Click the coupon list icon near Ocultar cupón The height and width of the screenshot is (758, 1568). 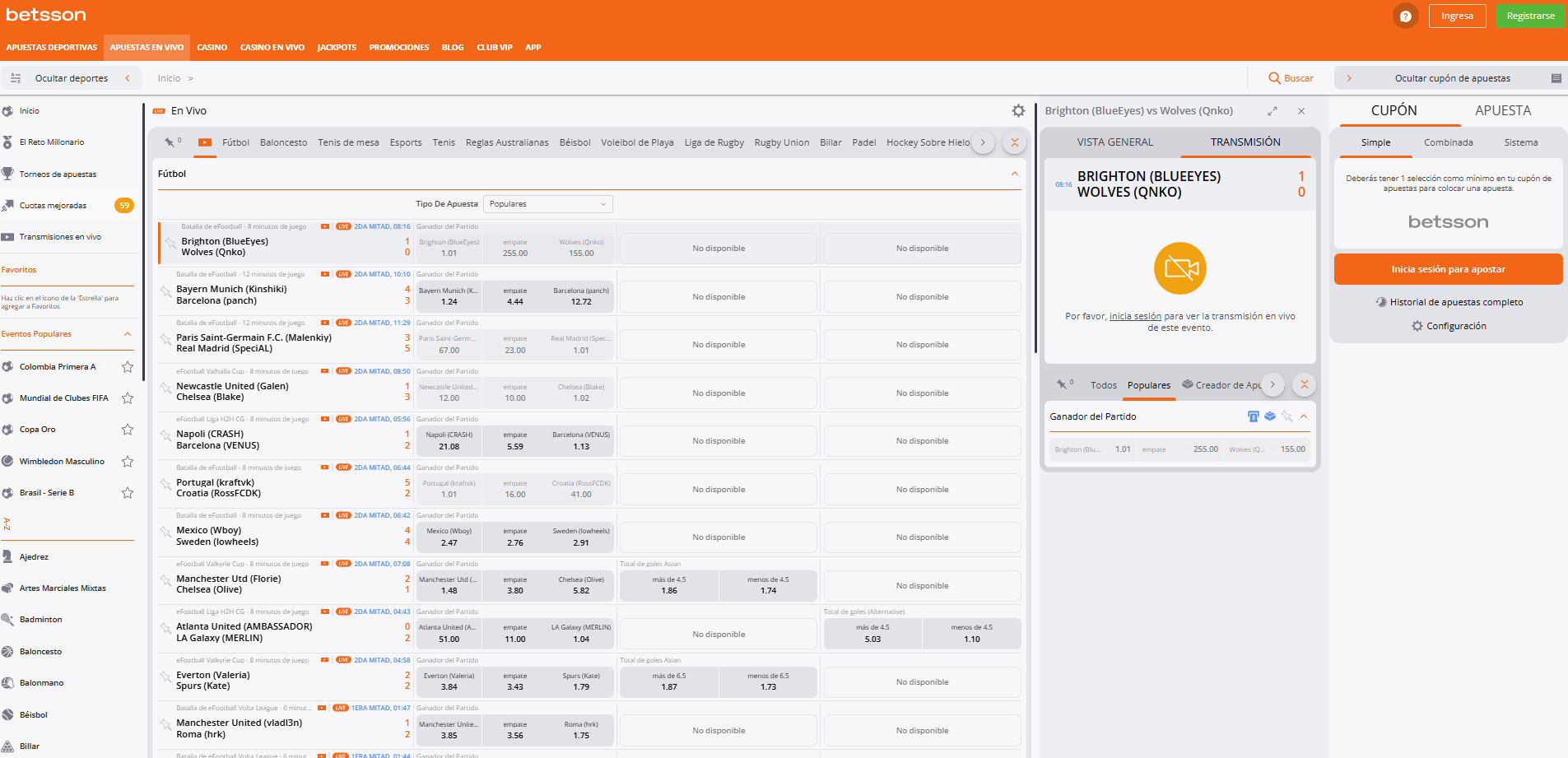(1556, 78)
